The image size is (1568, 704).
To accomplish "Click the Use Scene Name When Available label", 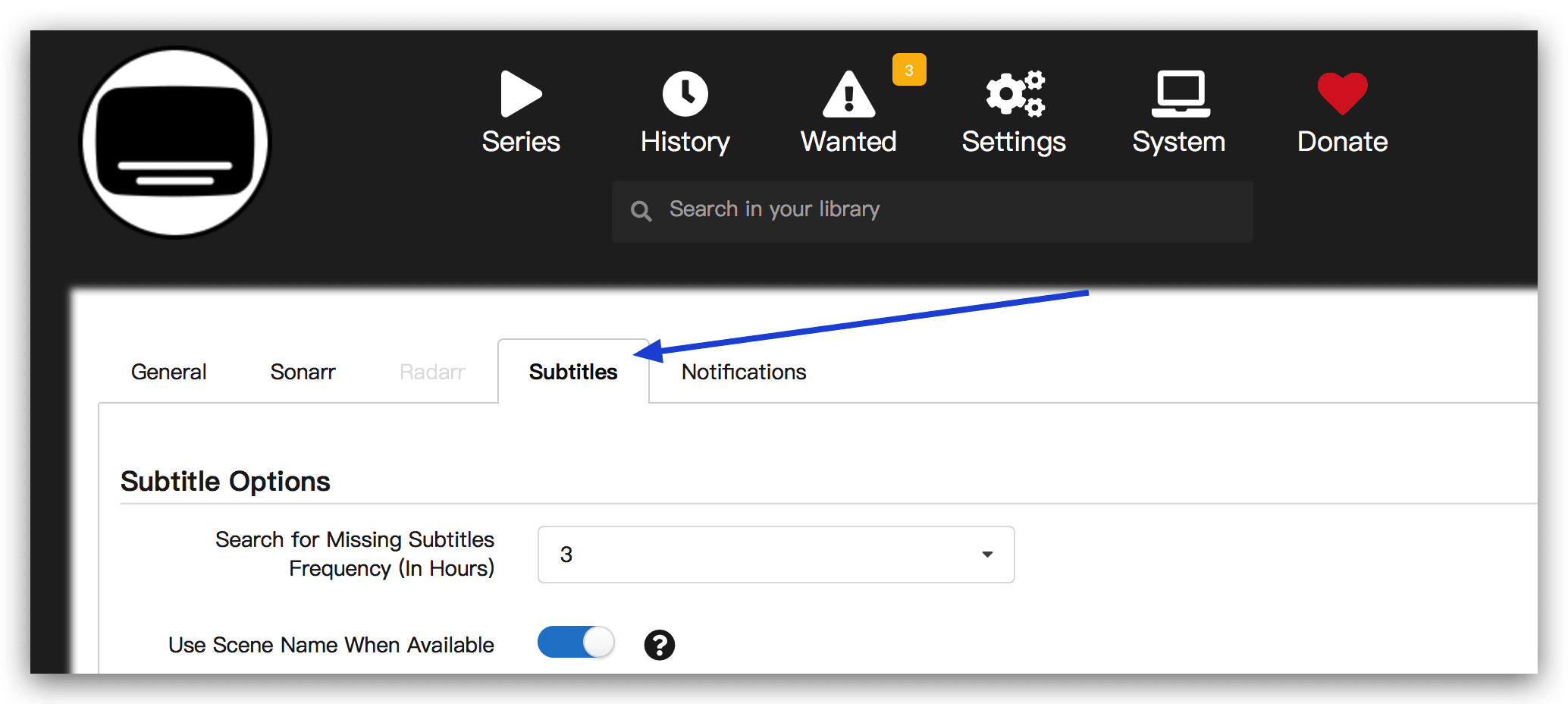I will (331, 645).
